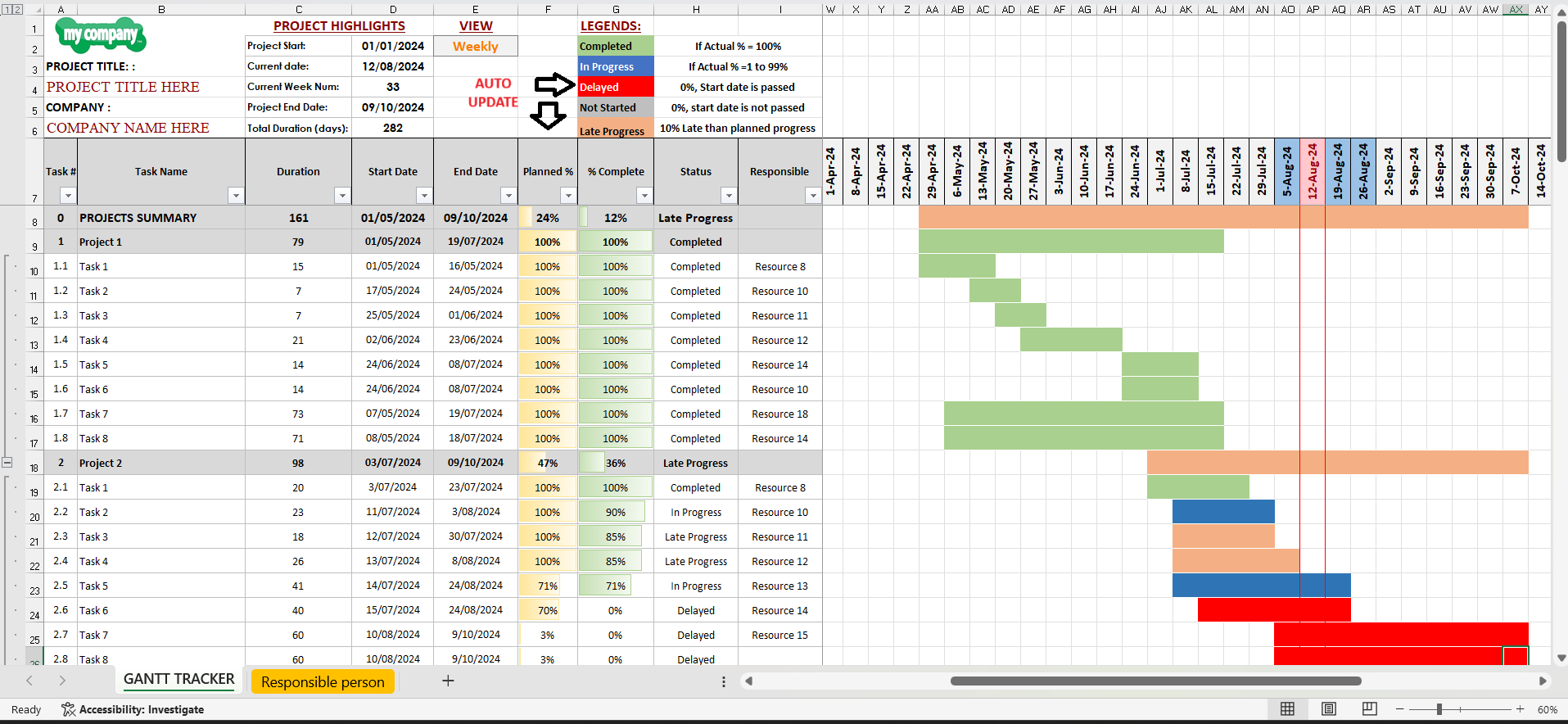Click the zoom in plus icon
Image resolution: width=1568 pixels, height=724 pixels.
(x=1520, y=709)
